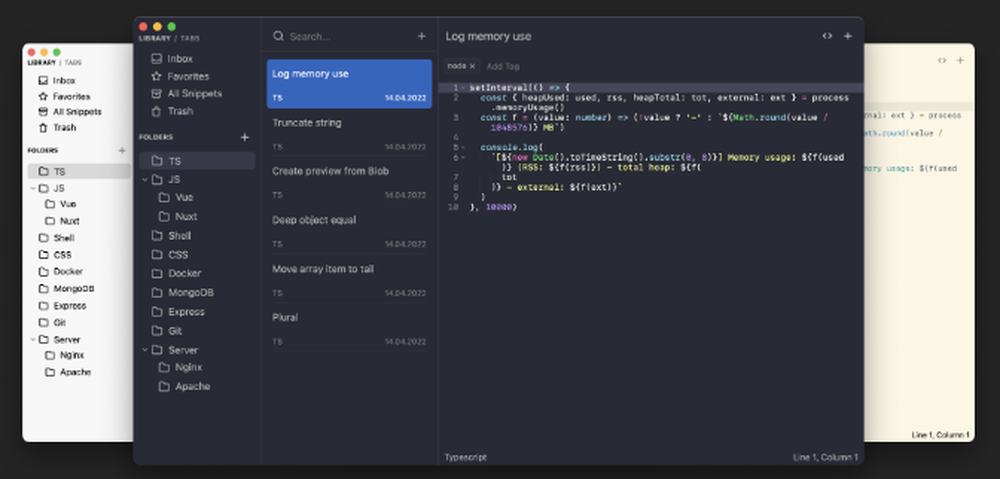Image resolution: width=1000 pixels, height=479 pixels.
Task: Click the Log memory use title in the editor
Action: (488, 36)
